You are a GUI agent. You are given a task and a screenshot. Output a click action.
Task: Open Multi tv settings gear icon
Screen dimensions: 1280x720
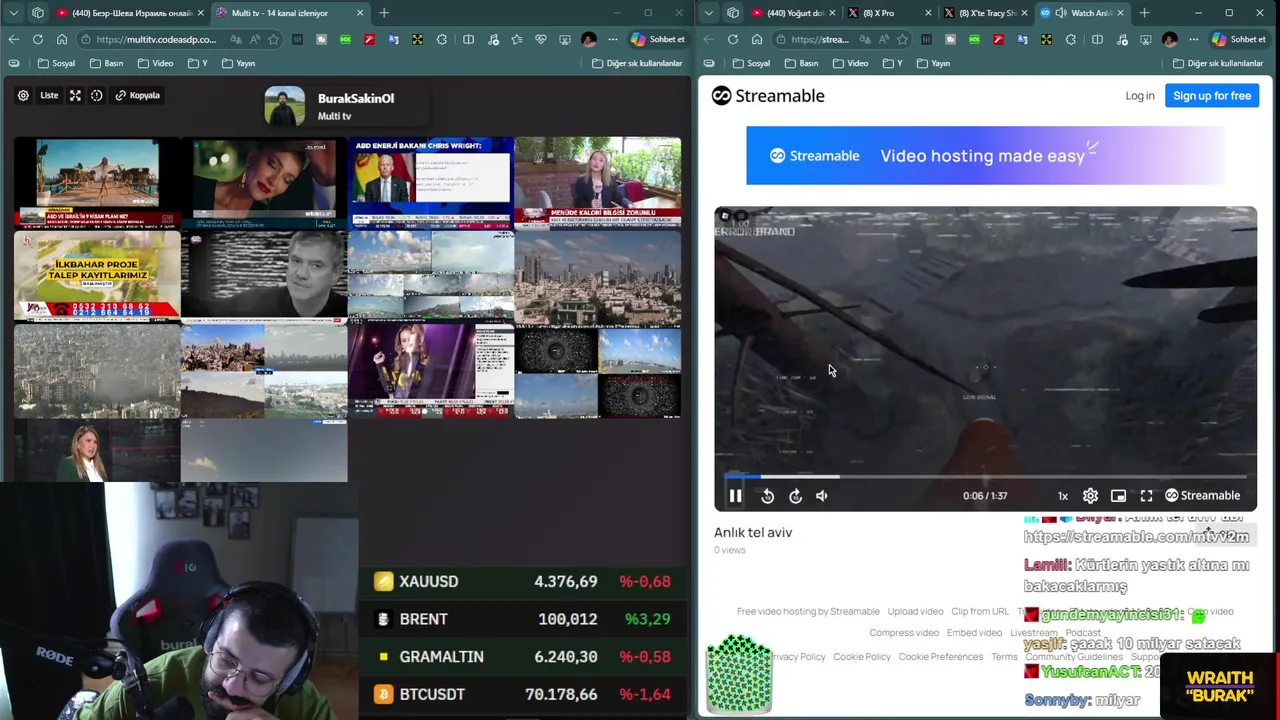point(23,95)
